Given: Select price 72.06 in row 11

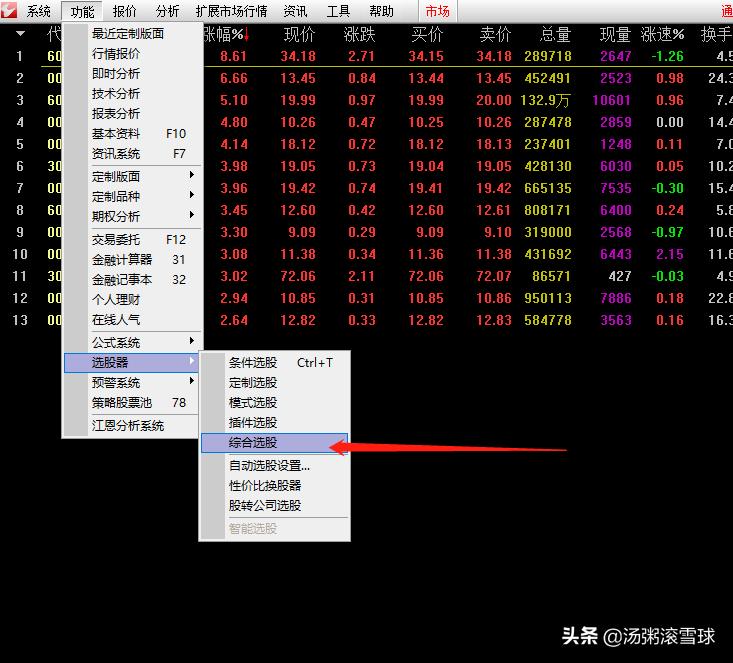Looking at the screenshot, I should (298, 276).
